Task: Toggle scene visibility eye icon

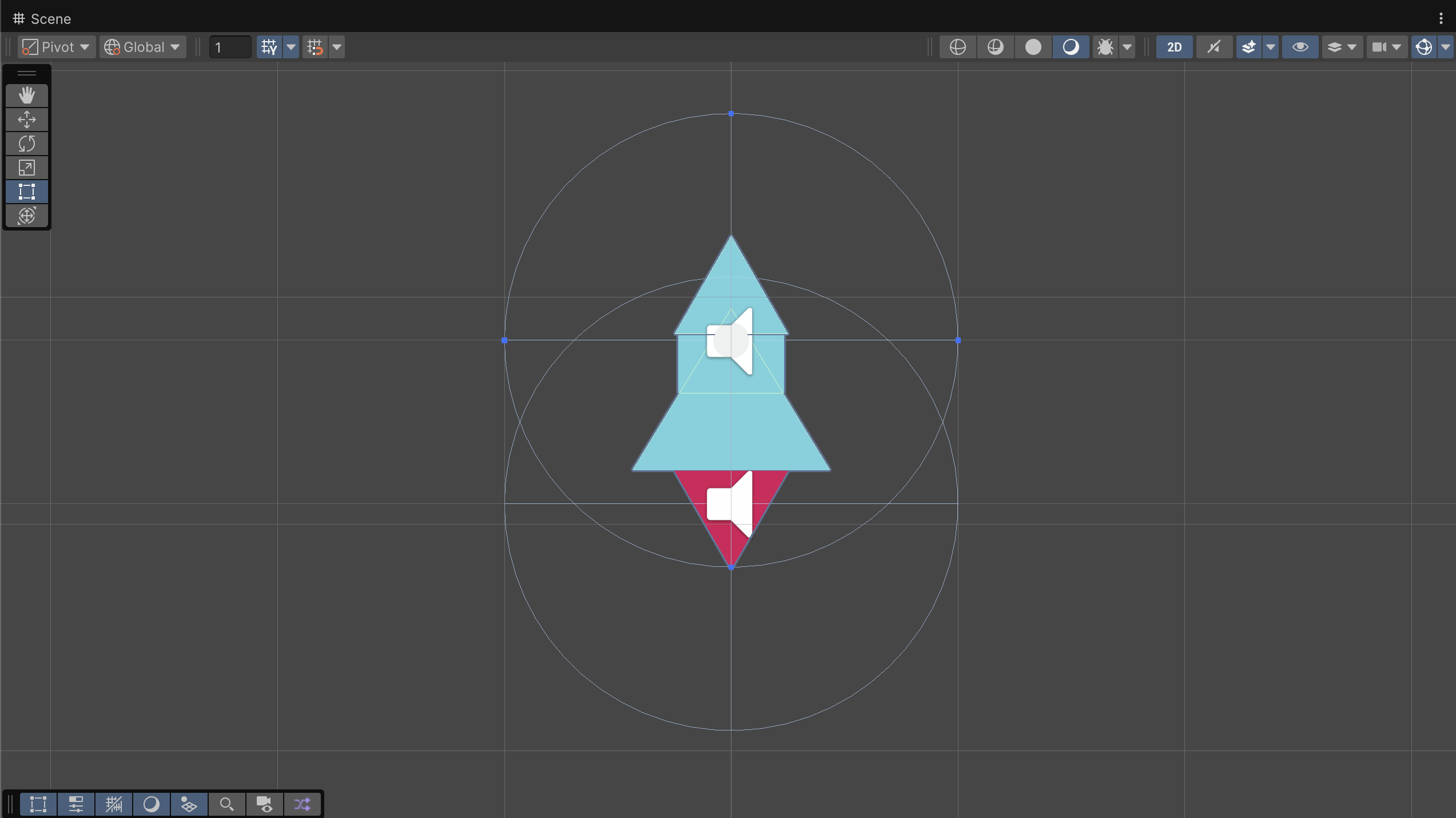Action: 1300,47
